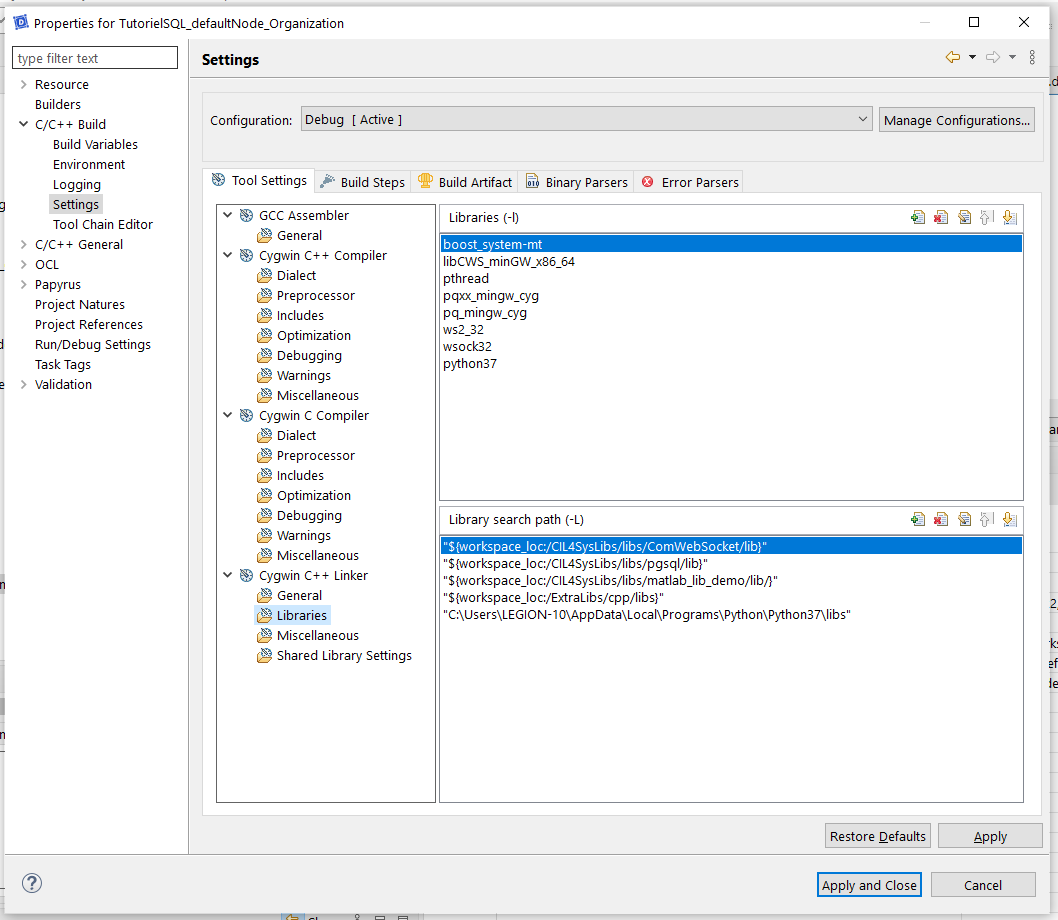Viewport: 1058px width, 920px height.
Task: Open the Configuration dropdown
Action: (x=586, y=119)
